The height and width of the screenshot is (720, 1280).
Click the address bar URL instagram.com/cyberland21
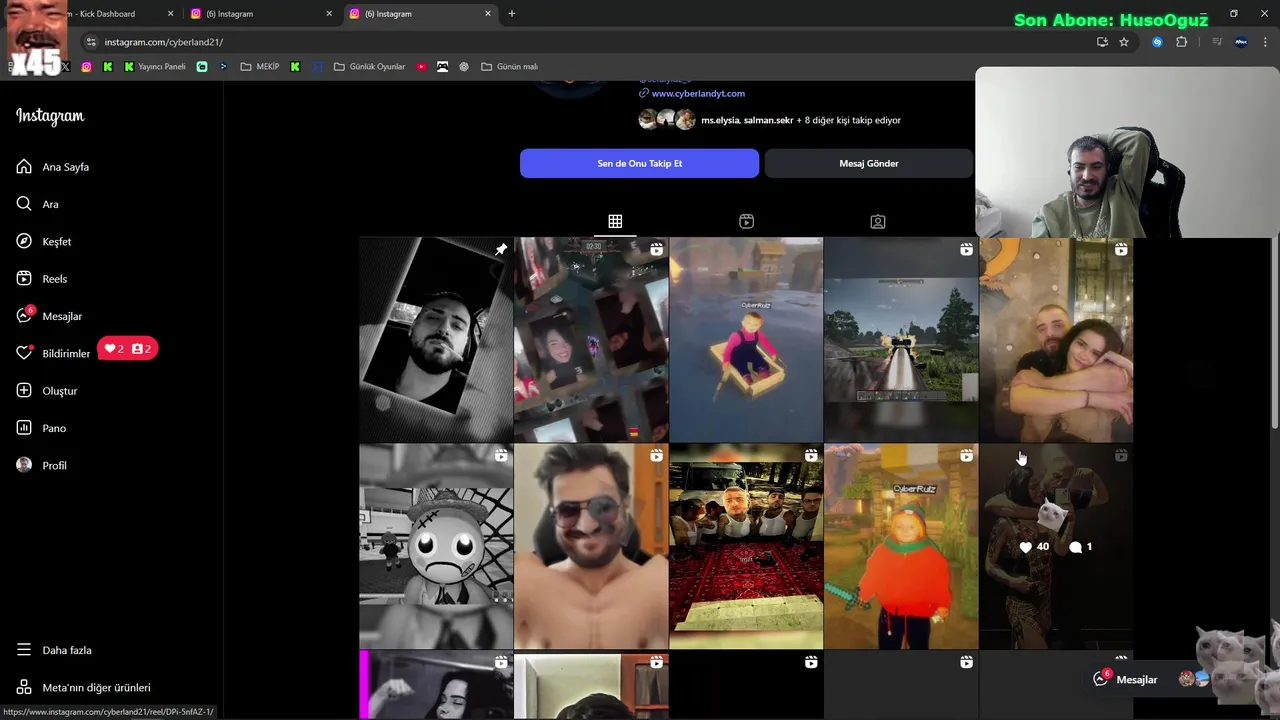coord(164,42)
